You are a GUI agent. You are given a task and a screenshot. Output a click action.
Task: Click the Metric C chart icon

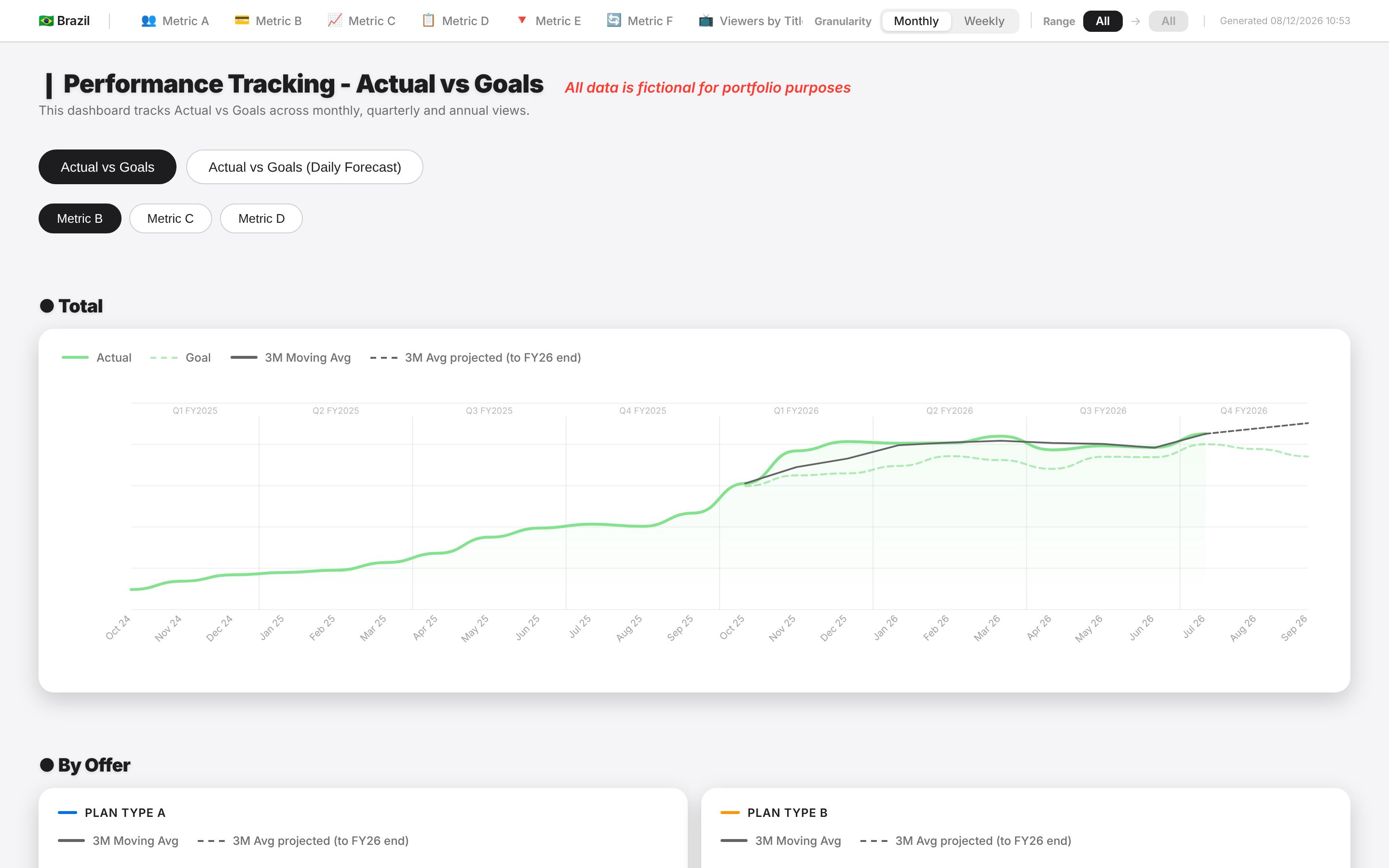(335, 20)
